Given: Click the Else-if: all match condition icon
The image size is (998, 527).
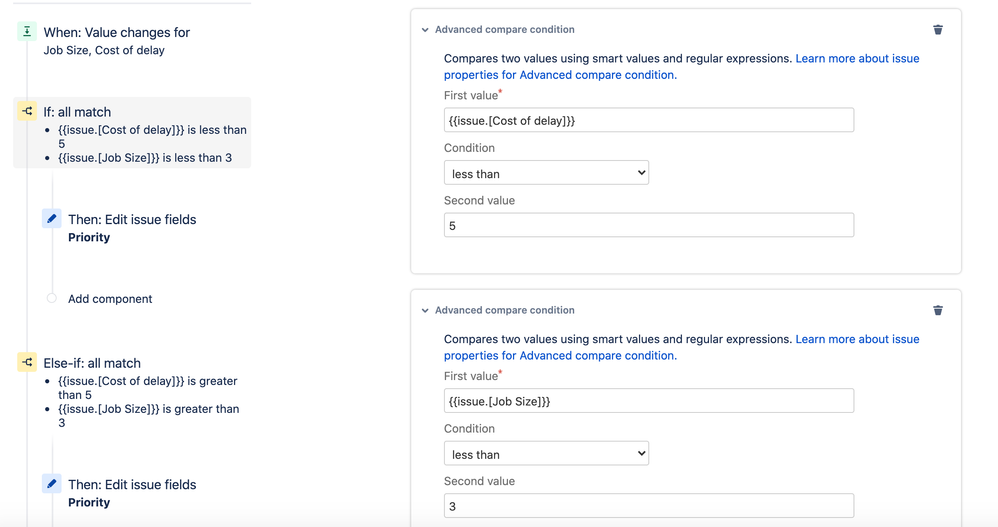Looking at the screenshot, I should click(27, 362).
